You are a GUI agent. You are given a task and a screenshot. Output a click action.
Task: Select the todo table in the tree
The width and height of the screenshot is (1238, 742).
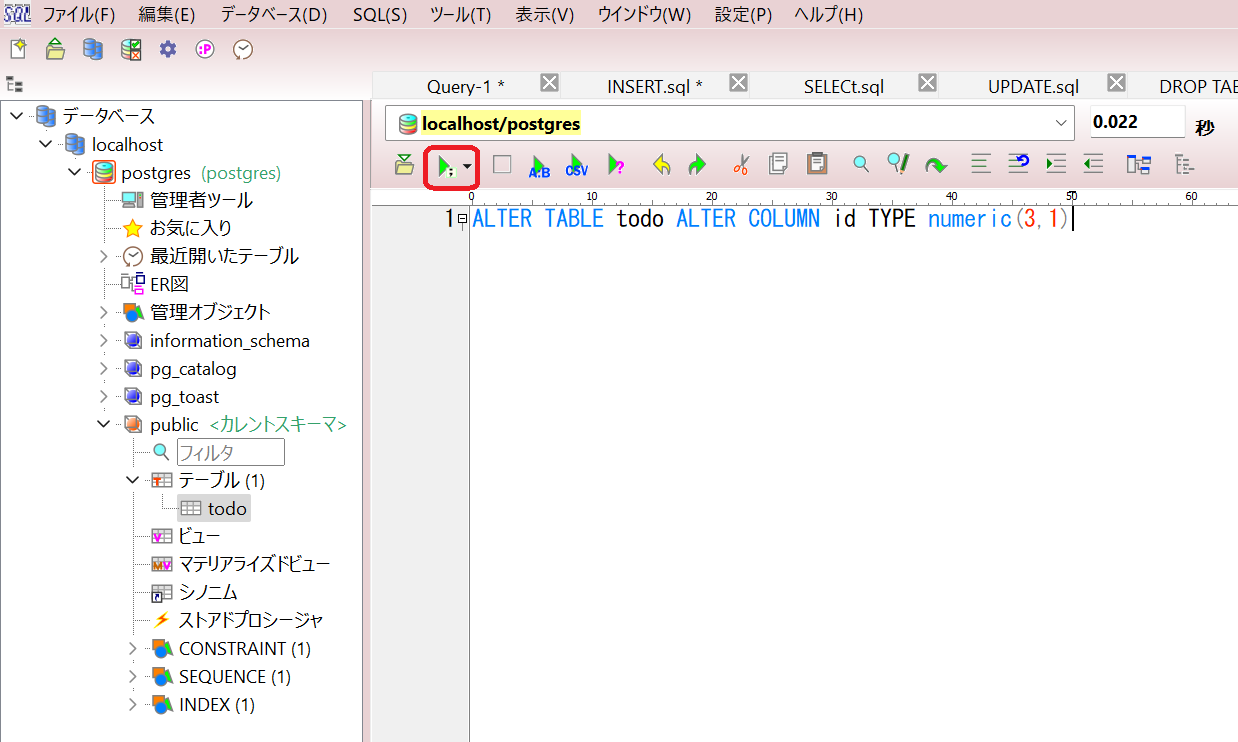(224, 508)
